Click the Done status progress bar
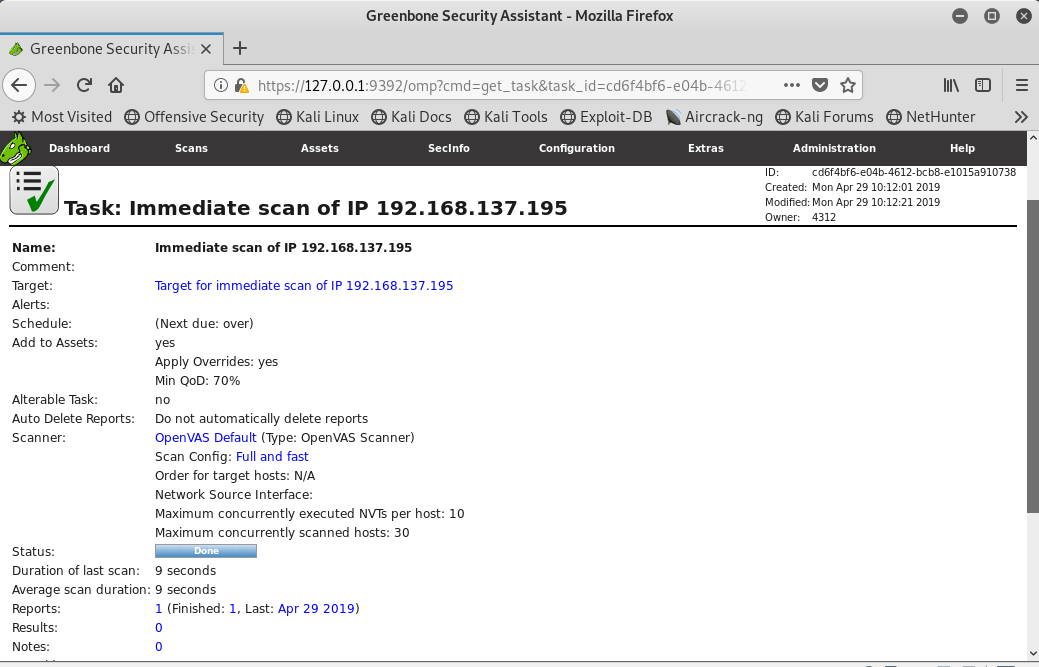This screenshot has width=1039, height=667. [x=206, y=551]
